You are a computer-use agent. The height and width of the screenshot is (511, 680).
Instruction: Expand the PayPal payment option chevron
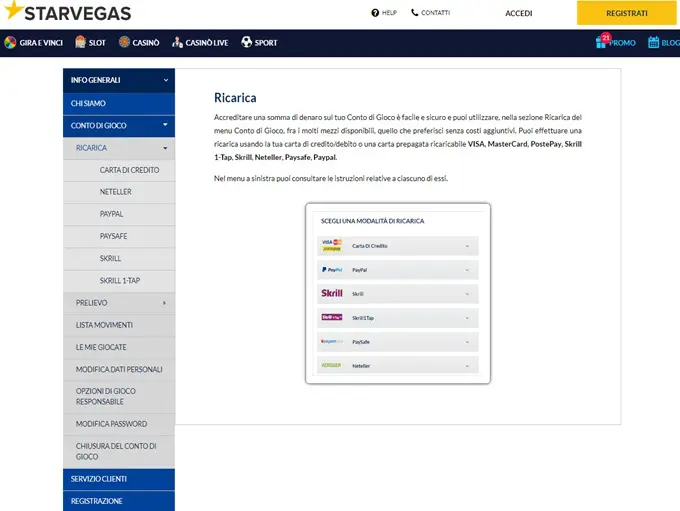pyautogui.click(x=467, y=270)
